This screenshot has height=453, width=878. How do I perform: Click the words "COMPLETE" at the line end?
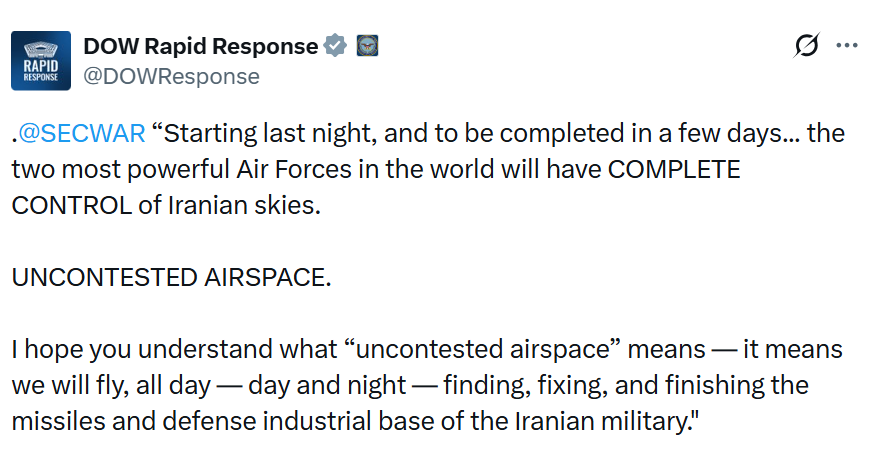pyautogui.click(x=674, y=169)
